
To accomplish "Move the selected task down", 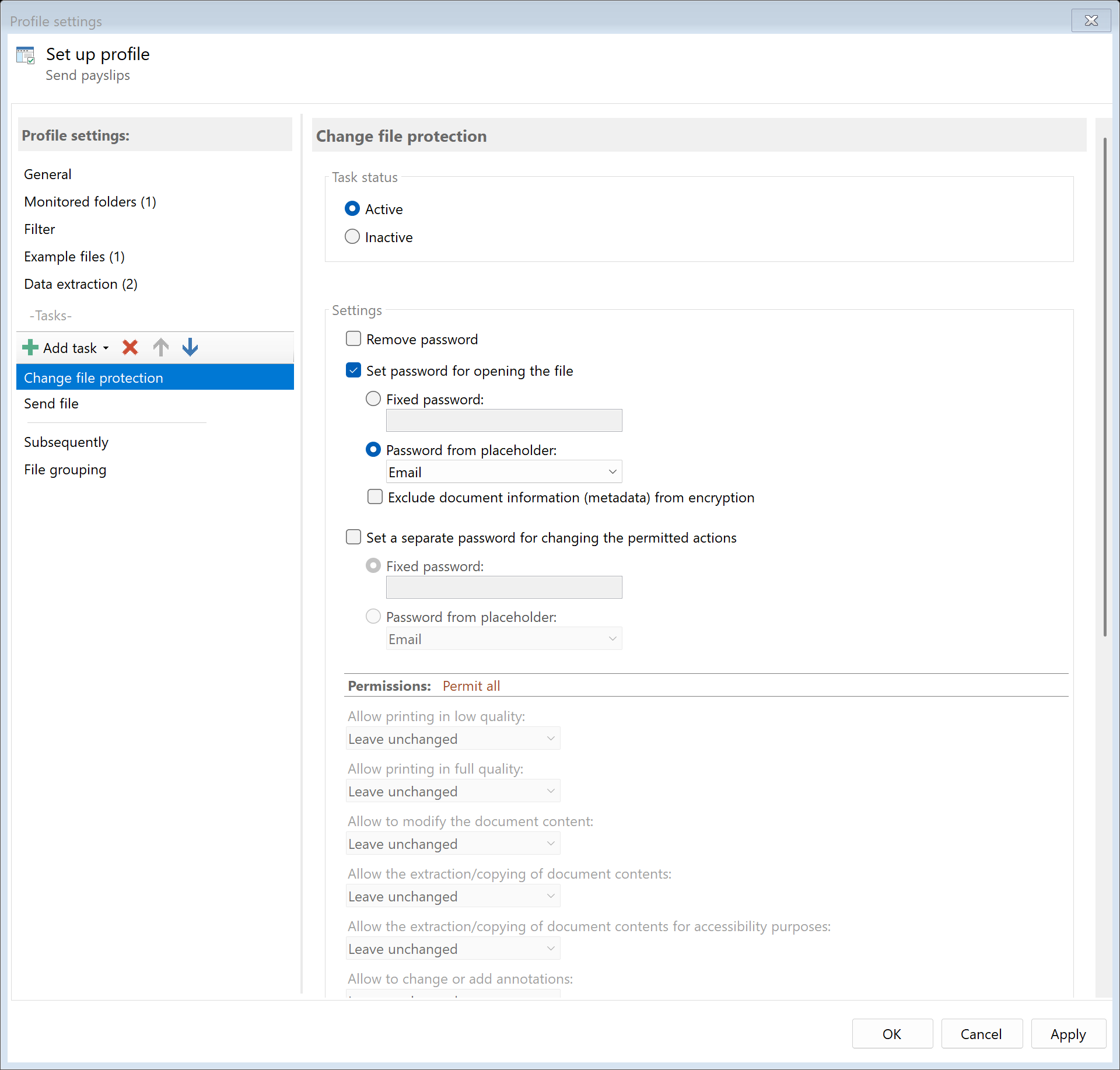I will click(190, 347).
